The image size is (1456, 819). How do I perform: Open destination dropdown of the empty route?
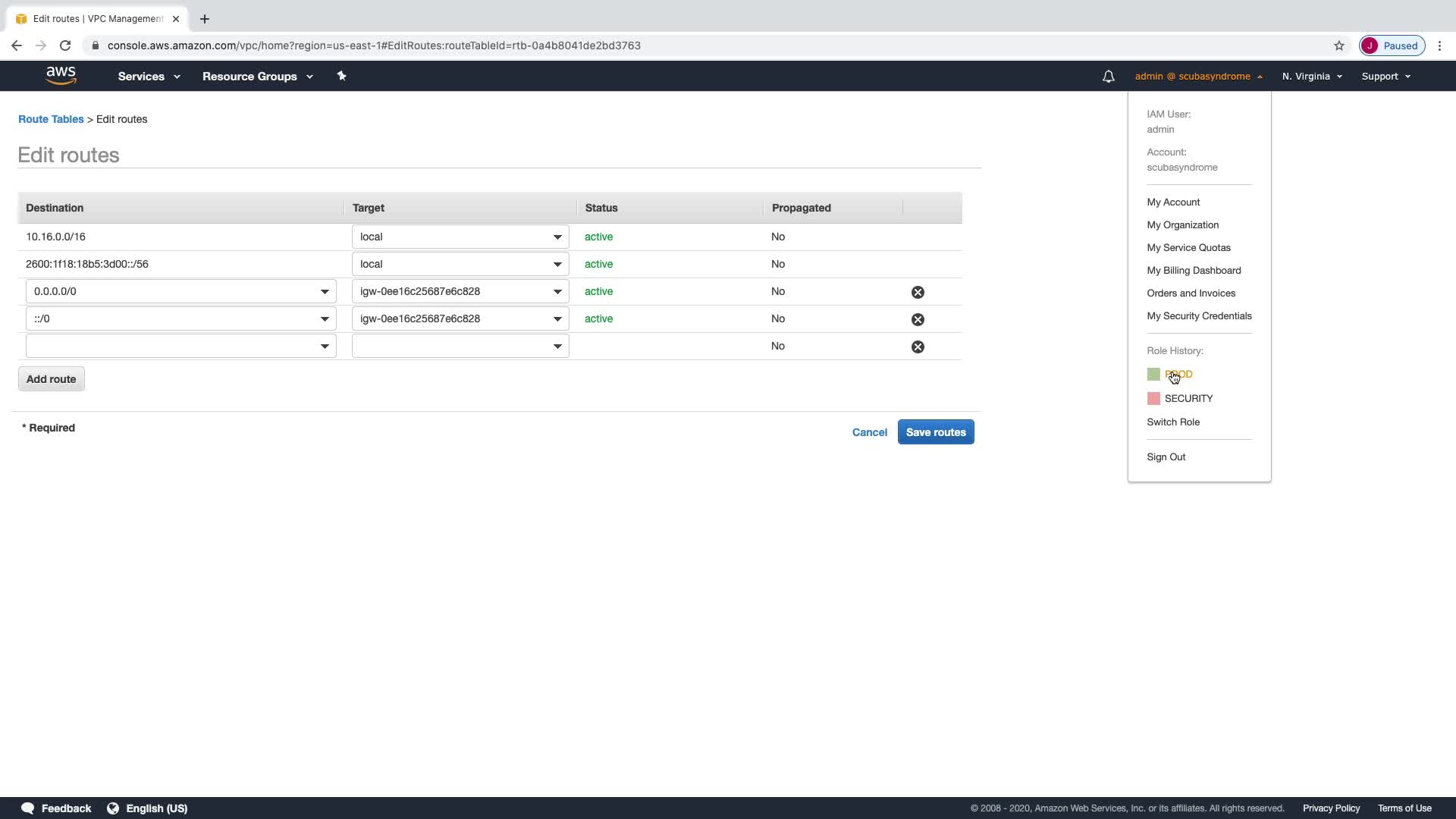pos(324,346)
